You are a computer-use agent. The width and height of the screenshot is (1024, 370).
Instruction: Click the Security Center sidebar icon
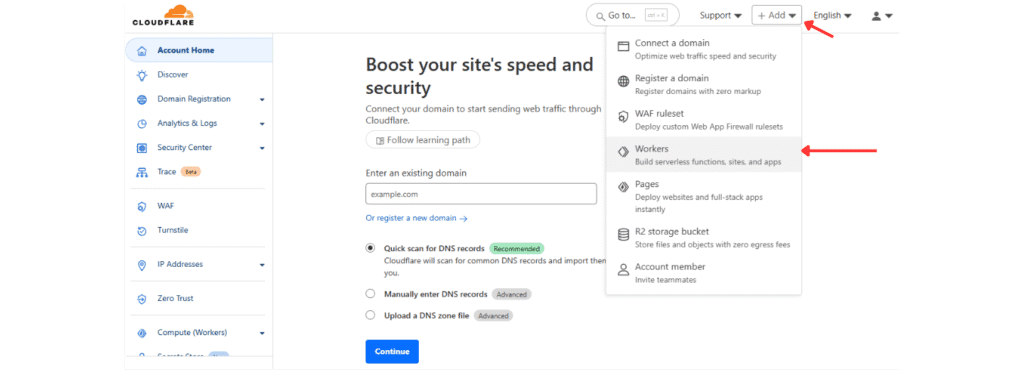click(x=142, y=148)
